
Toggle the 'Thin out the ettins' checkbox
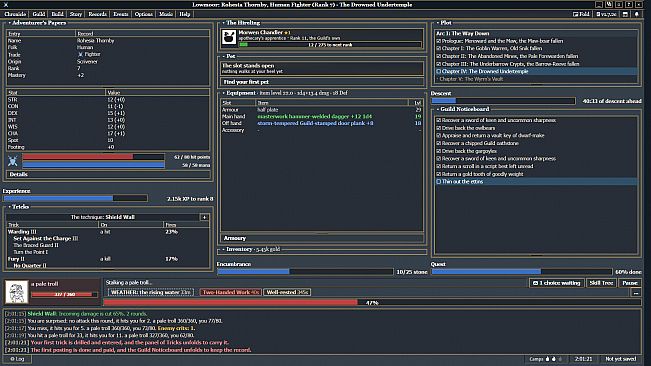[x=438, y=182]
